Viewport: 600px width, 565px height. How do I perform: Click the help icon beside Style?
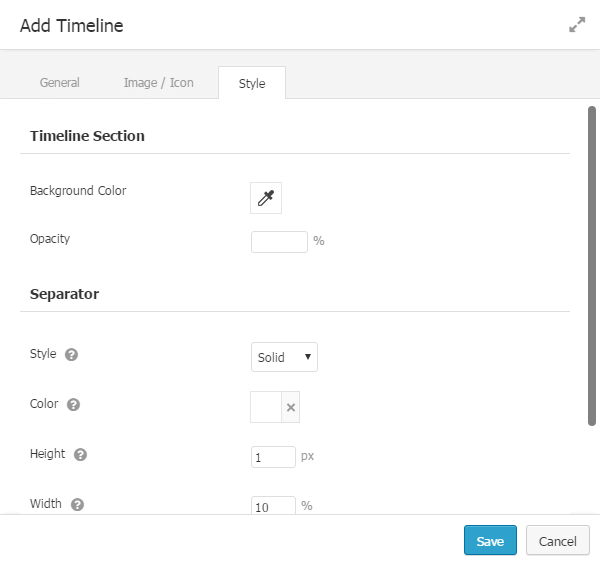point(72,355)
